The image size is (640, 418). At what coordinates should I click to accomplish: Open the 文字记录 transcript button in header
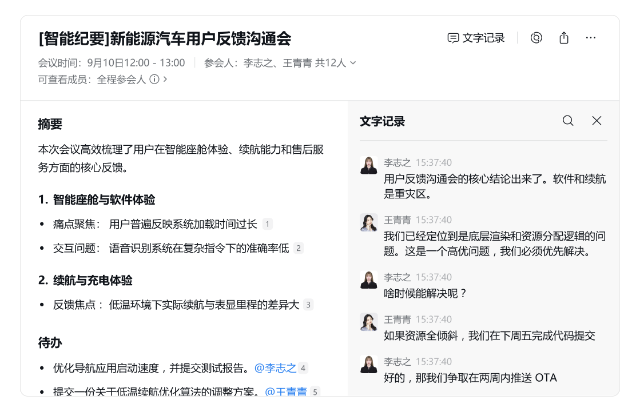point(476,38)
